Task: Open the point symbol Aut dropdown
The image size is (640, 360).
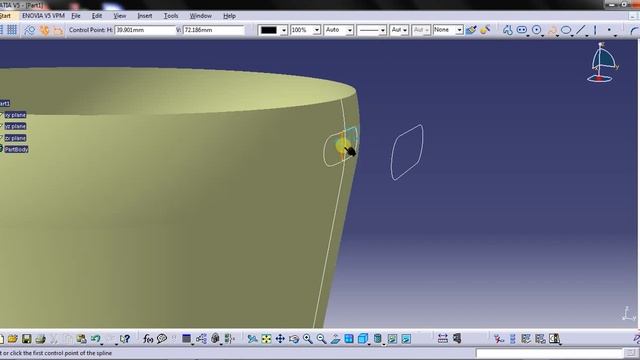Action: (404, 30)
